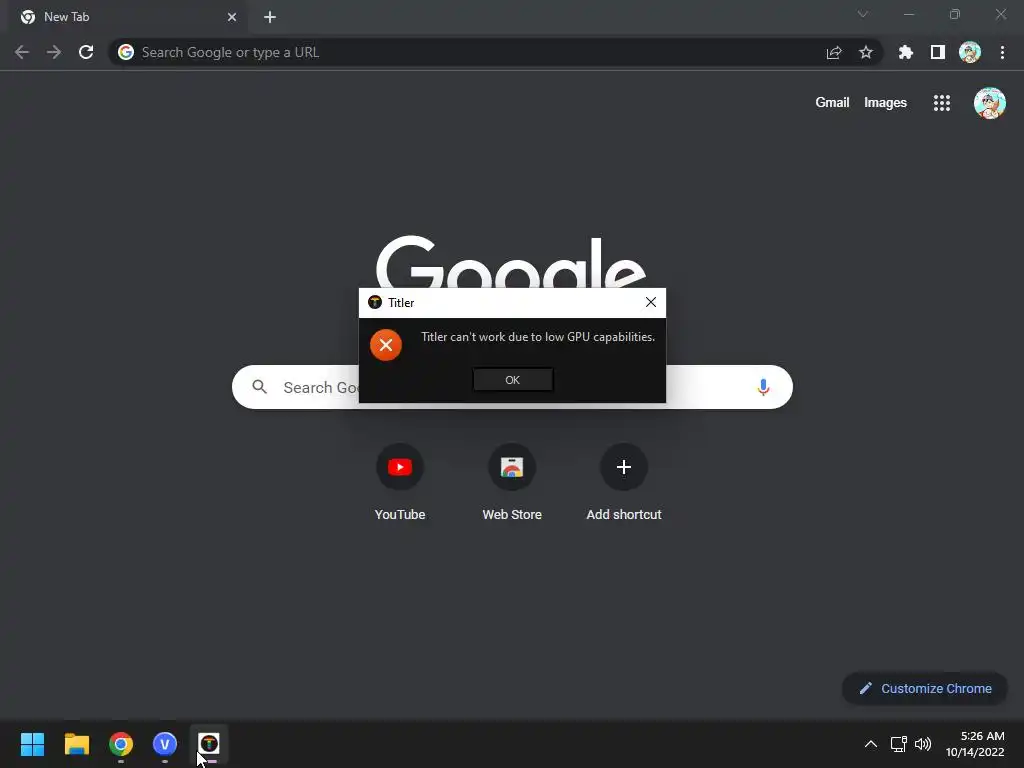Show hidden system tray icons

871,744
